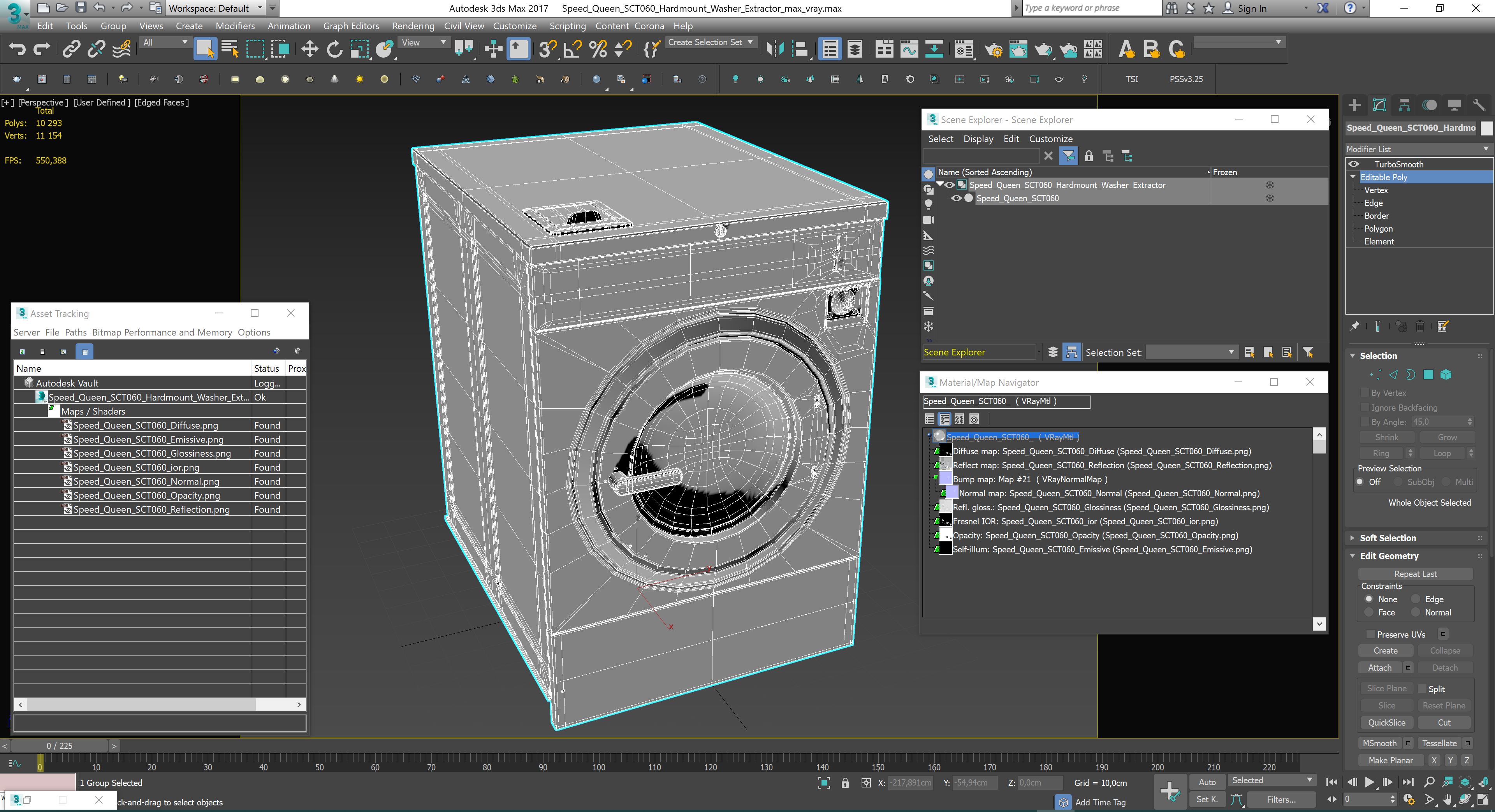Select Polygon sub-object icon in Selection rollout
The width and height of the screenshot is (1495, 812).
1428,375
